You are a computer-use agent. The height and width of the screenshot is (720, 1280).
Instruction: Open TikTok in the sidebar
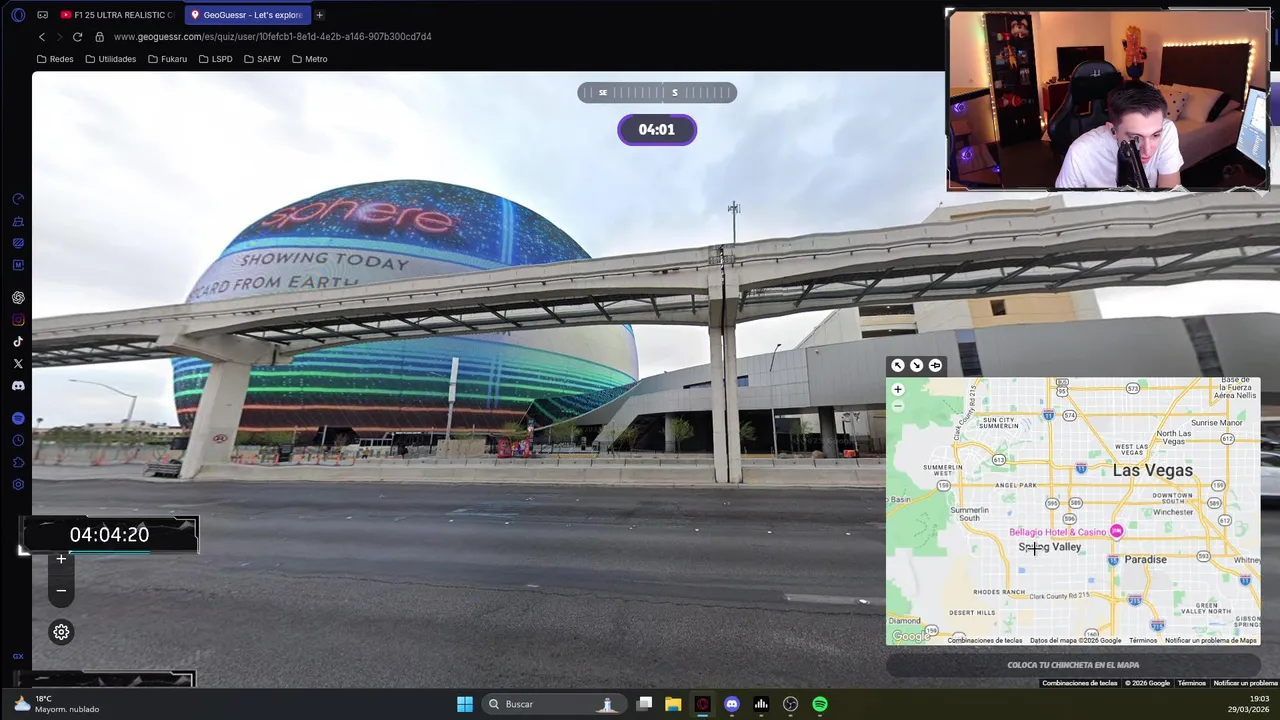click(x=18, y=342)
